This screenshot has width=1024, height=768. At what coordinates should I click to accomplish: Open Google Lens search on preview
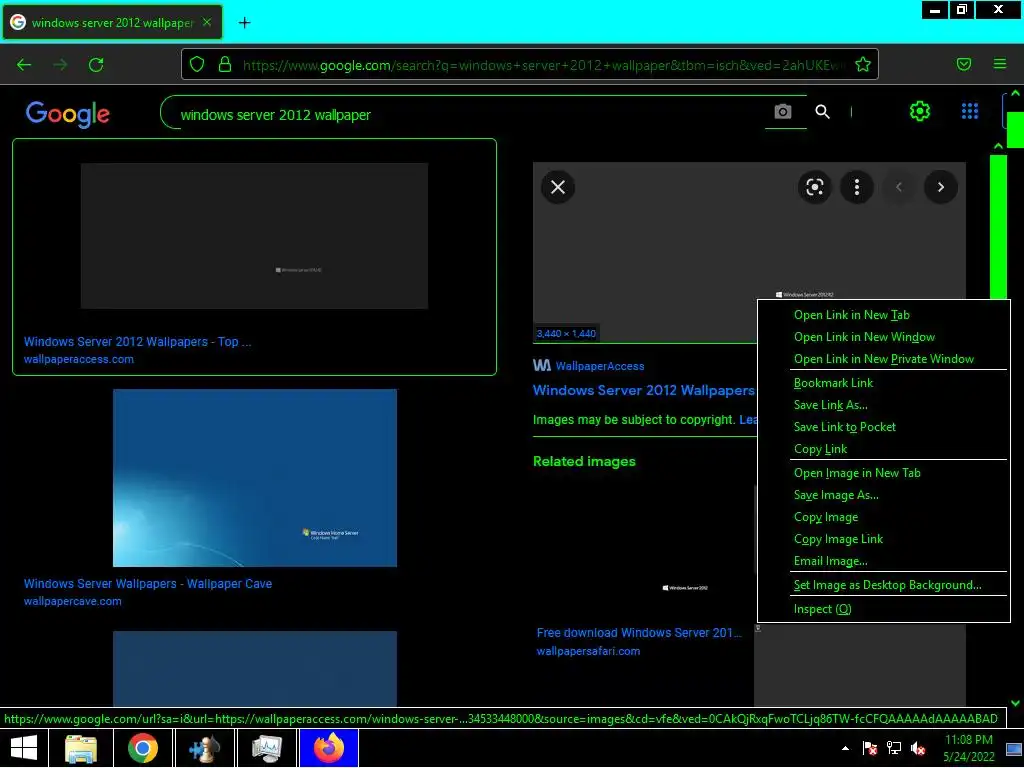pyautogui.click(x=814, y=187)
